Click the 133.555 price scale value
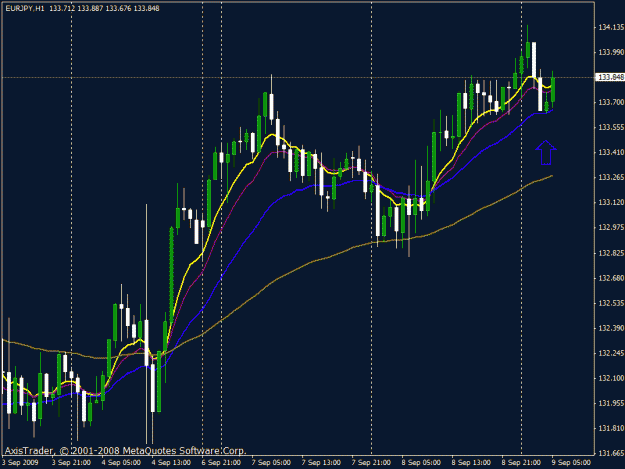This screenshot has height=469, width=625. [611, 128]
